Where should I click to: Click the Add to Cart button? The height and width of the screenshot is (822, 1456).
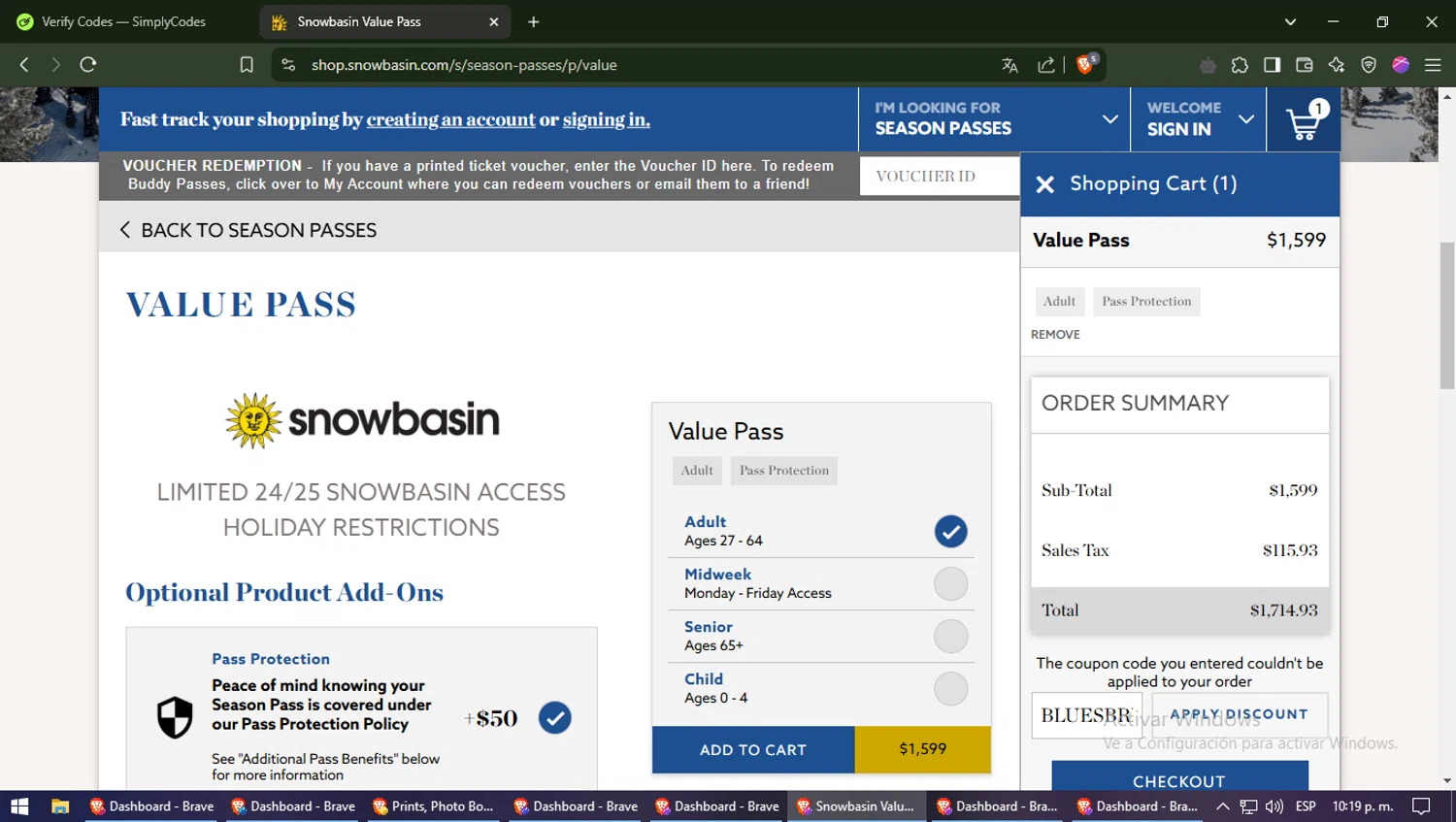click(x=753, y=749)
